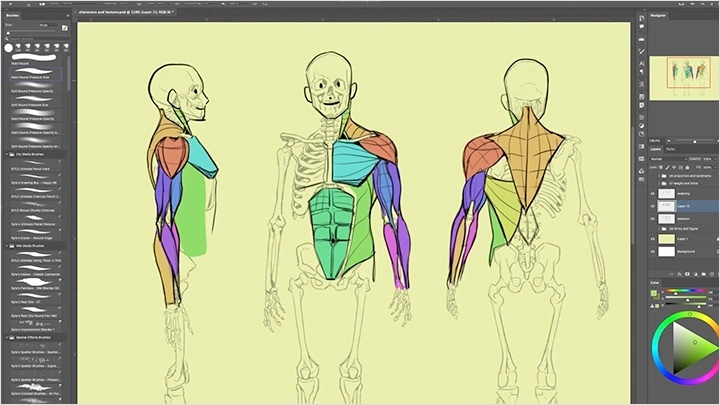
Task: Open the layer blend mode Normal dropdown
Action: coord(668,159)
